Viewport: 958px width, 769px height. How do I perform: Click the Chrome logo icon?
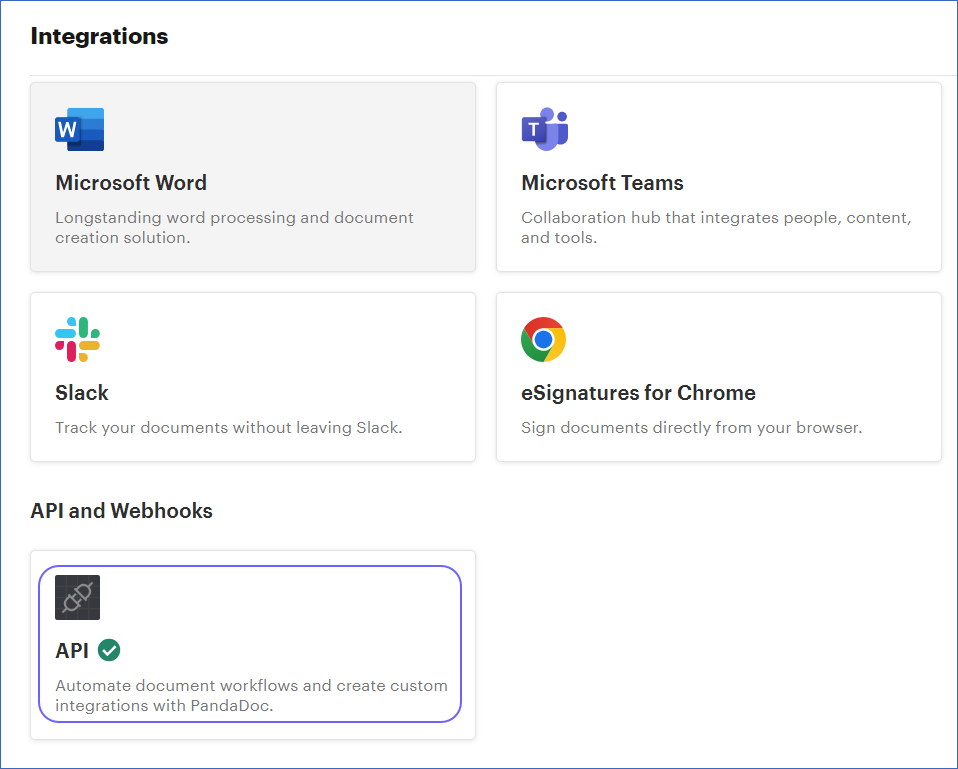pyautogui.click(x=543, y=339)
